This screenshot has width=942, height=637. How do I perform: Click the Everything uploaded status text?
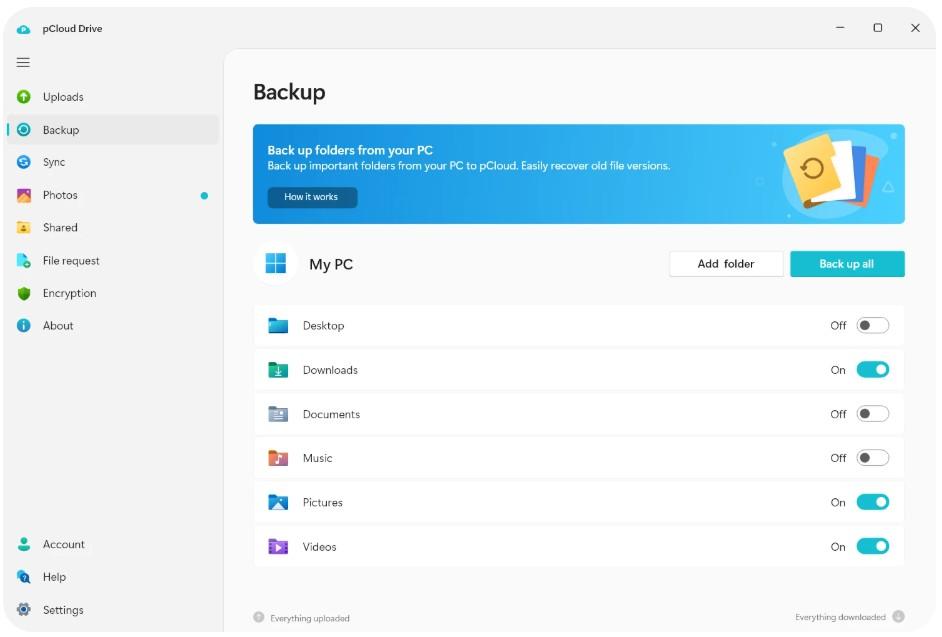point(310,618)
